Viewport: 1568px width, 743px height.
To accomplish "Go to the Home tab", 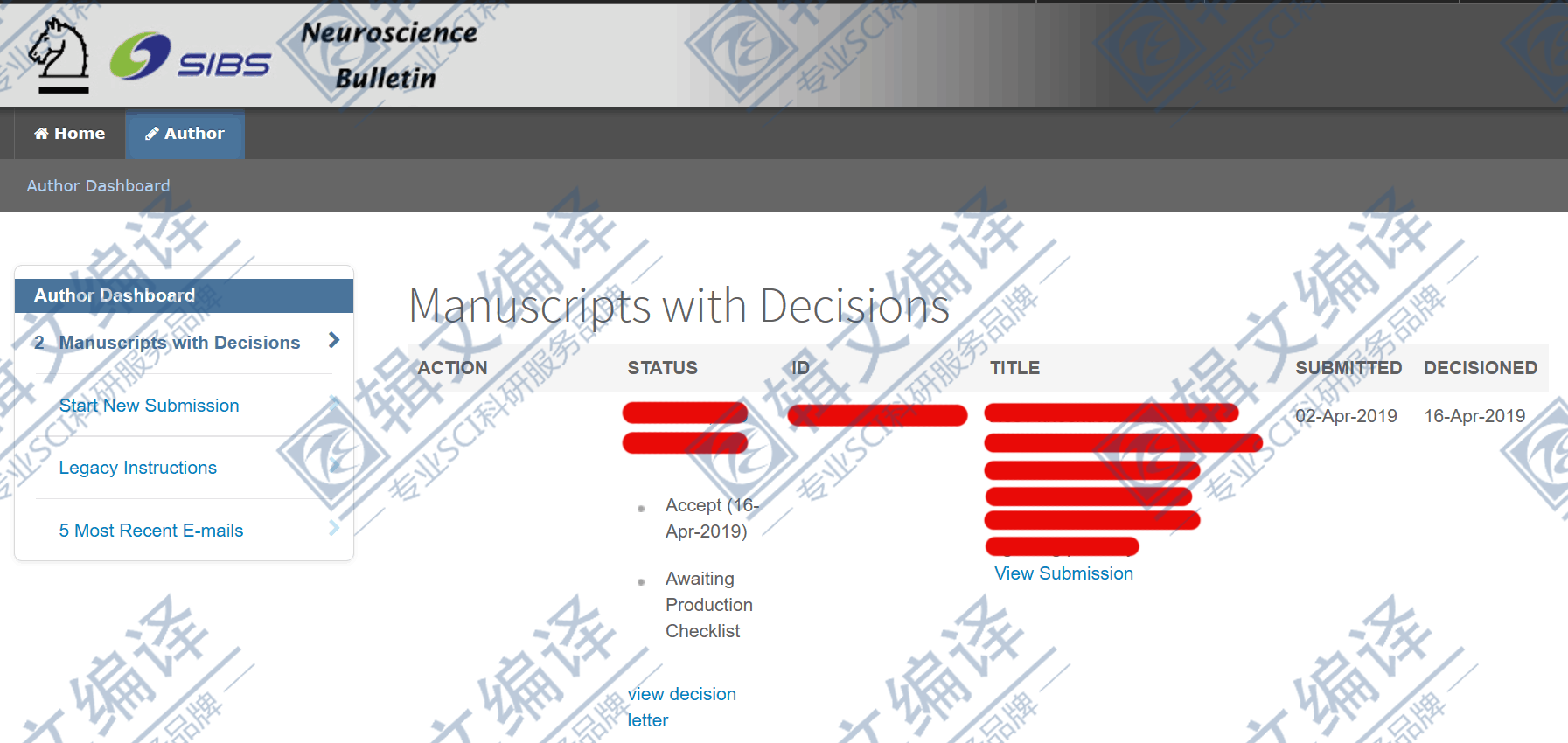I will coord(69,134).
